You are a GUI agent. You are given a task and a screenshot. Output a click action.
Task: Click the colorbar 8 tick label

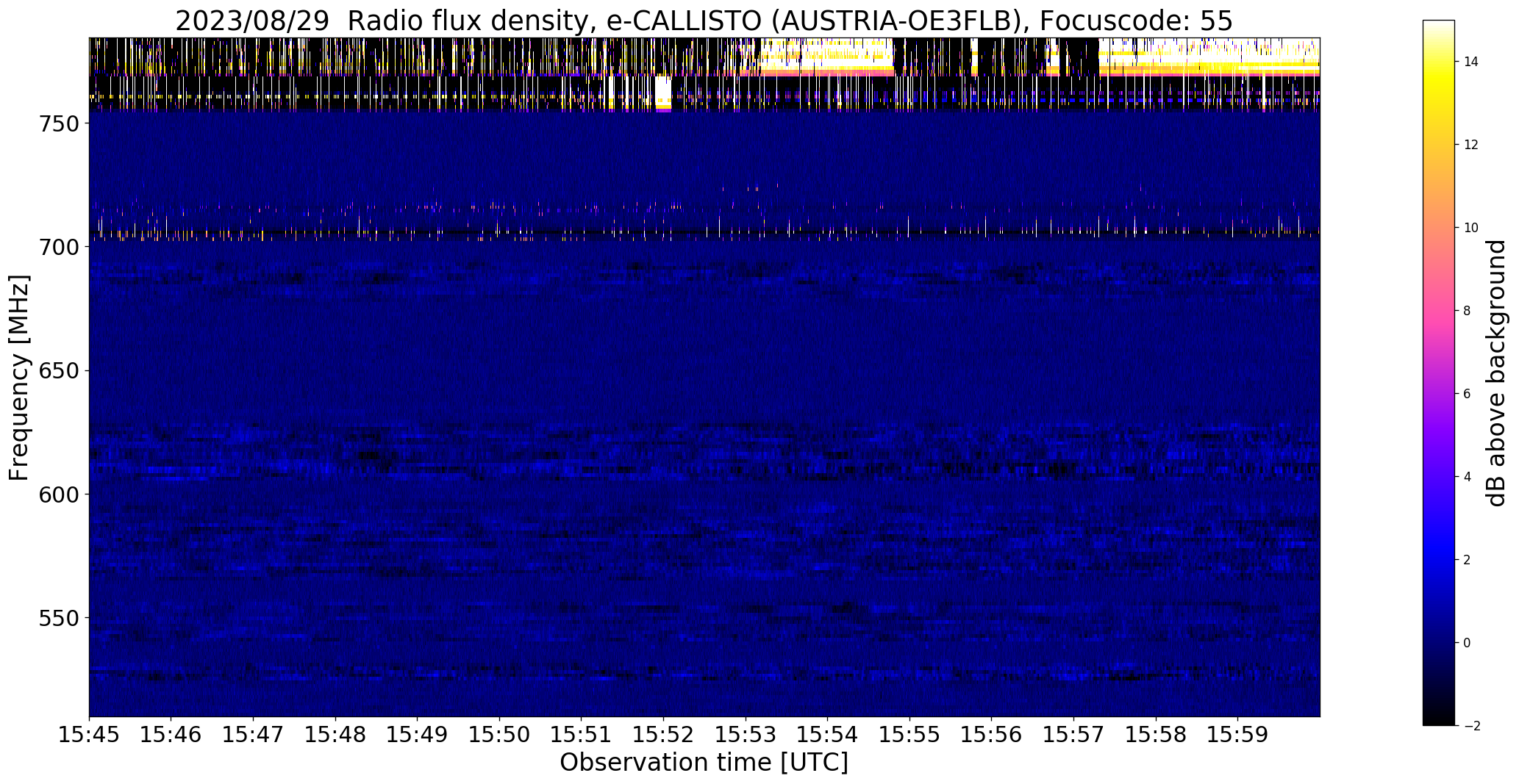tap(1468, 311)
